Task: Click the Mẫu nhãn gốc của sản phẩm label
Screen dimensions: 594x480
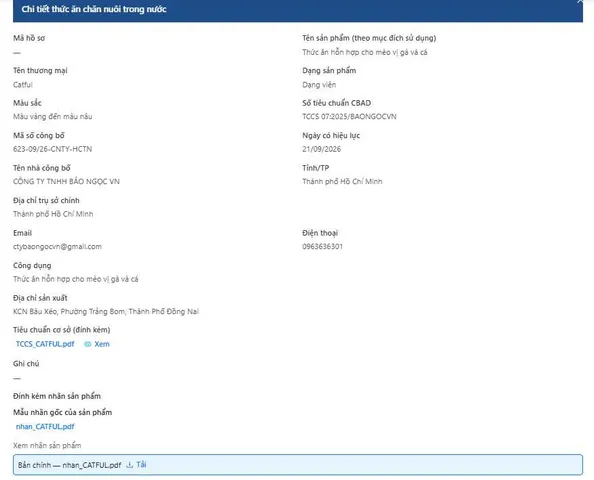Action: click(63, 412)
